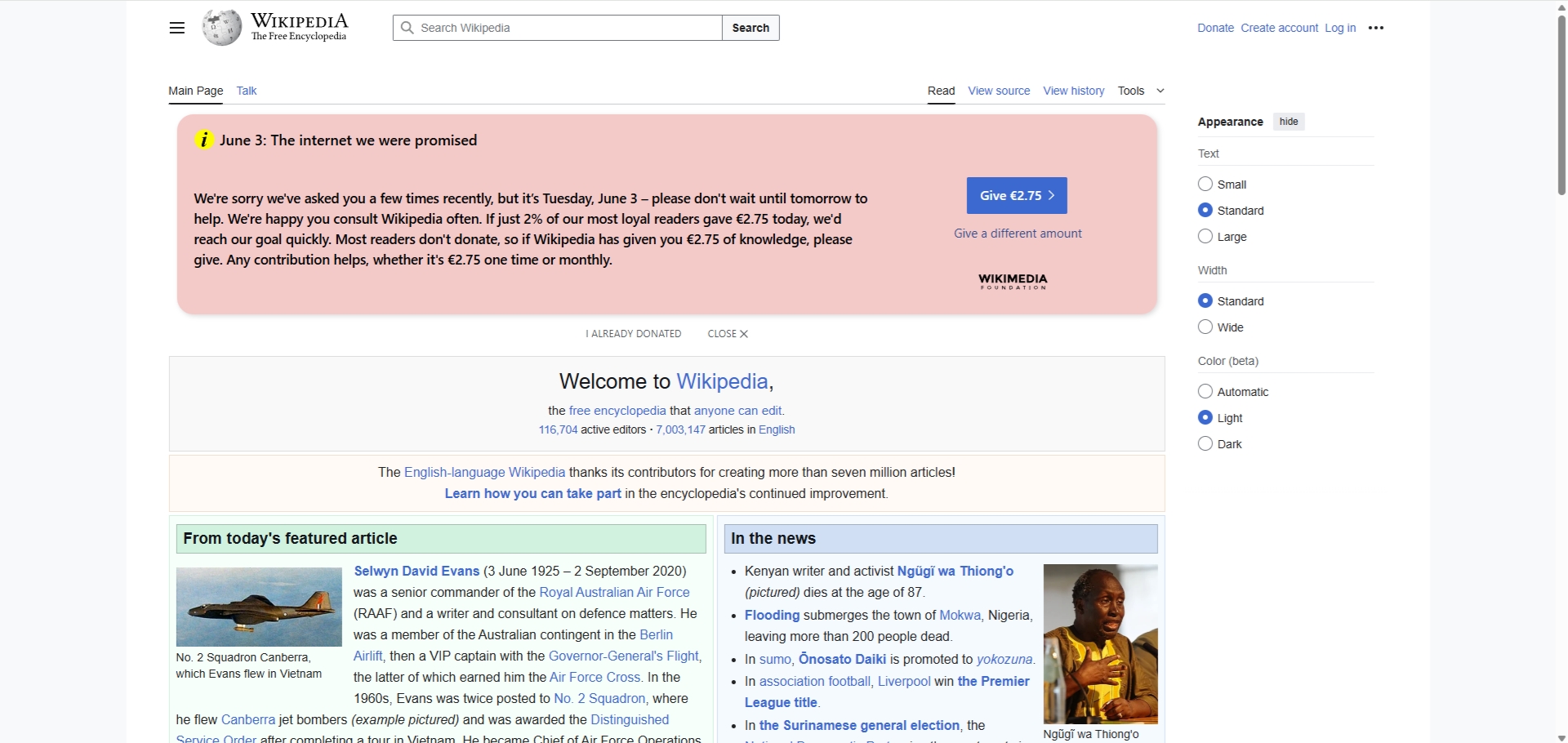Open the Flooding news link
1568x743 pixels.
point(772,615)
